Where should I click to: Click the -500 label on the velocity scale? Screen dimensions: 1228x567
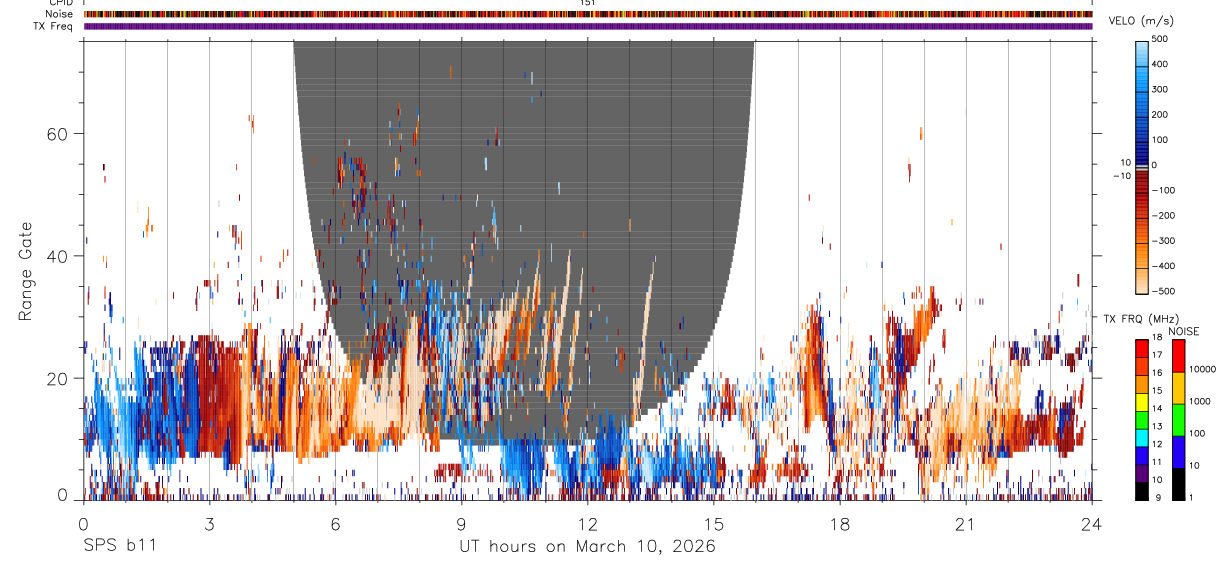click(1163, 291)
